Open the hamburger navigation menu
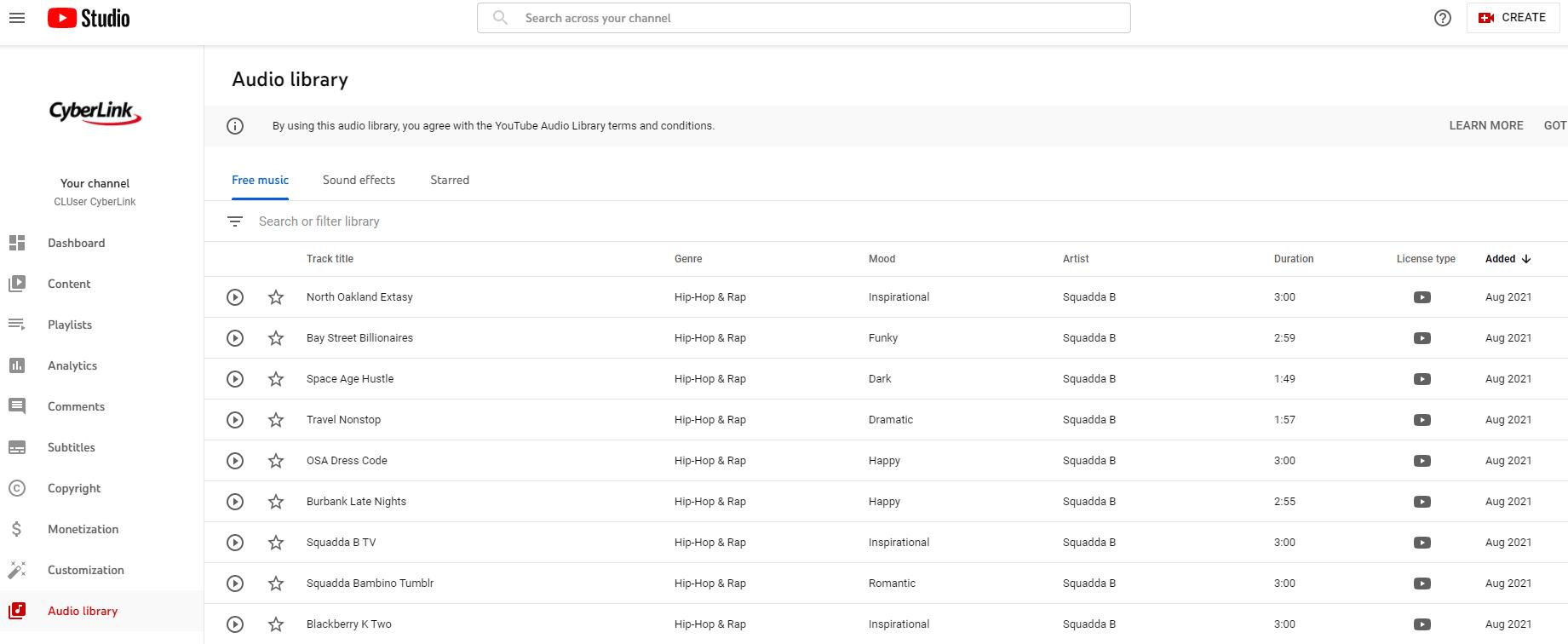This screenshot has width=1568, height=644. pyautogui.click(x=17, y=18)
